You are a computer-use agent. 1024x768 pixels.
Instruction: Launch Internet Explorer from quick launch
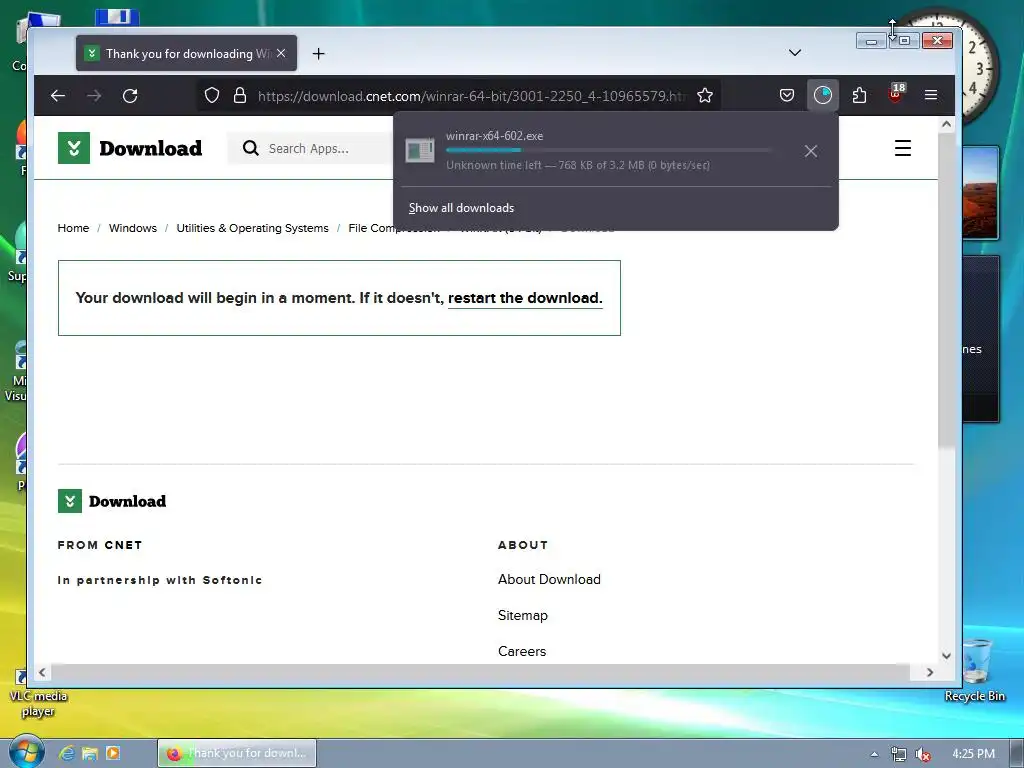[x=66, y=753]
